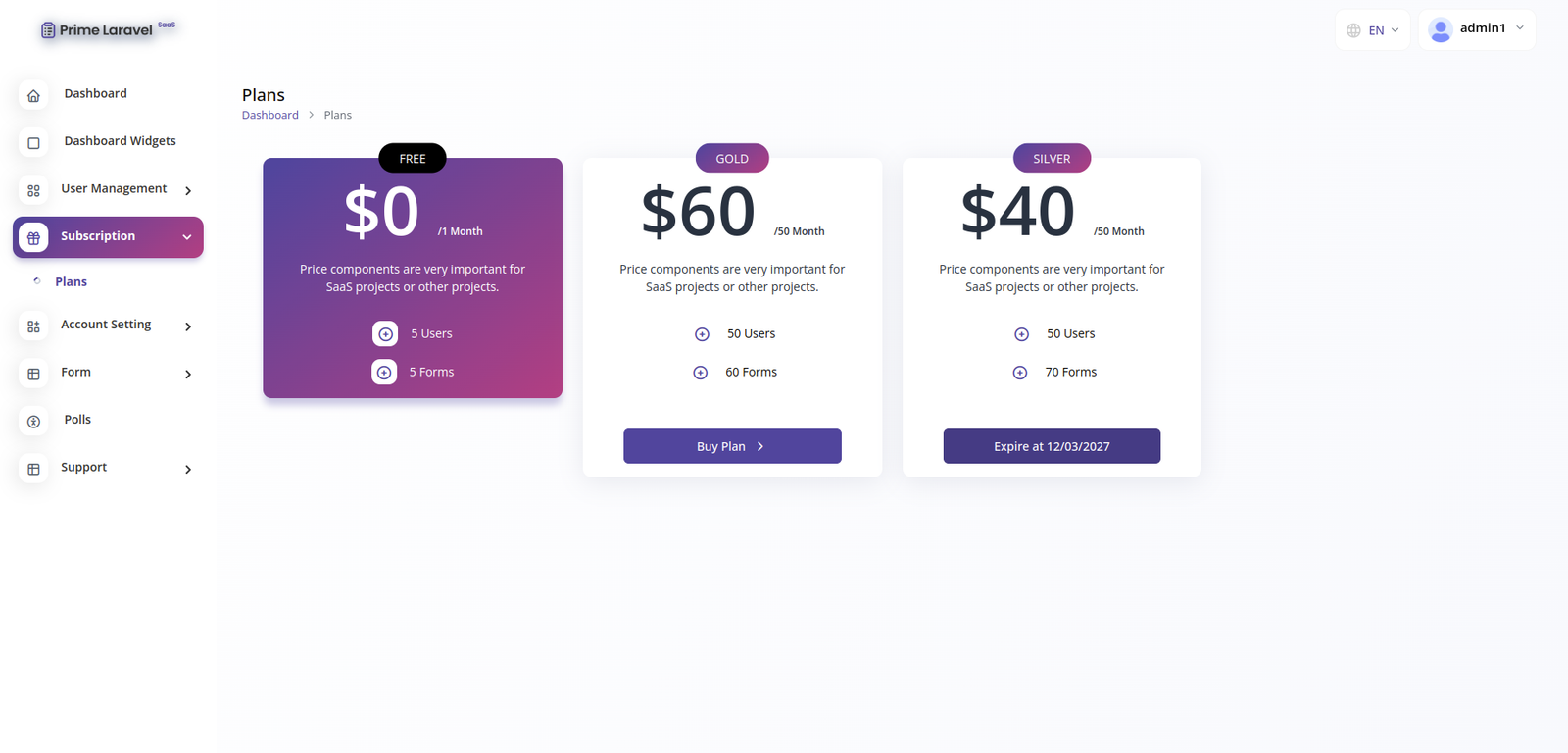Expand the Form submenu arrow
The height and width of the screenshot is (753, 1568).
coord(188,374)
